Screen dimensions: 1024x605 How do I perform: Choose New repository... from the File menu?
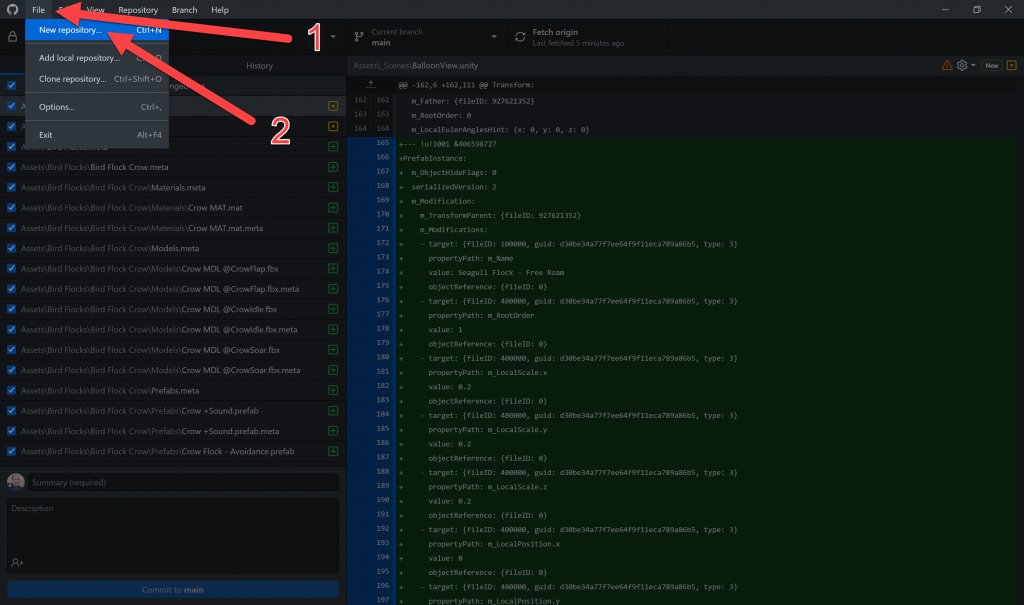point(97,30)
